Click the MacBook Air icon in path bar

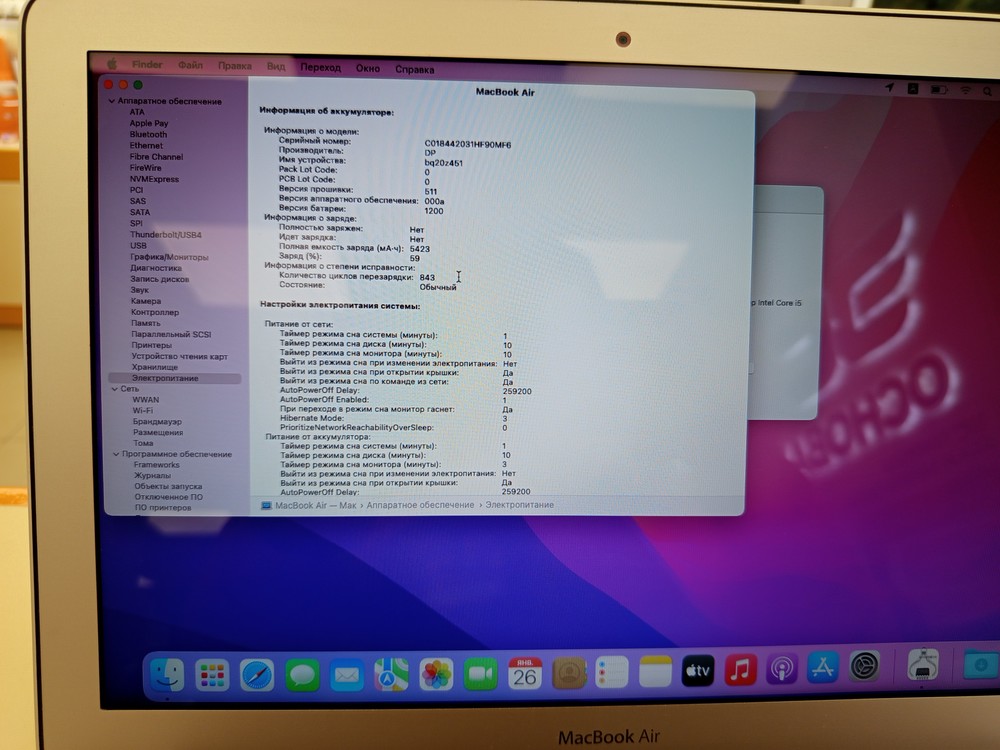267,505
